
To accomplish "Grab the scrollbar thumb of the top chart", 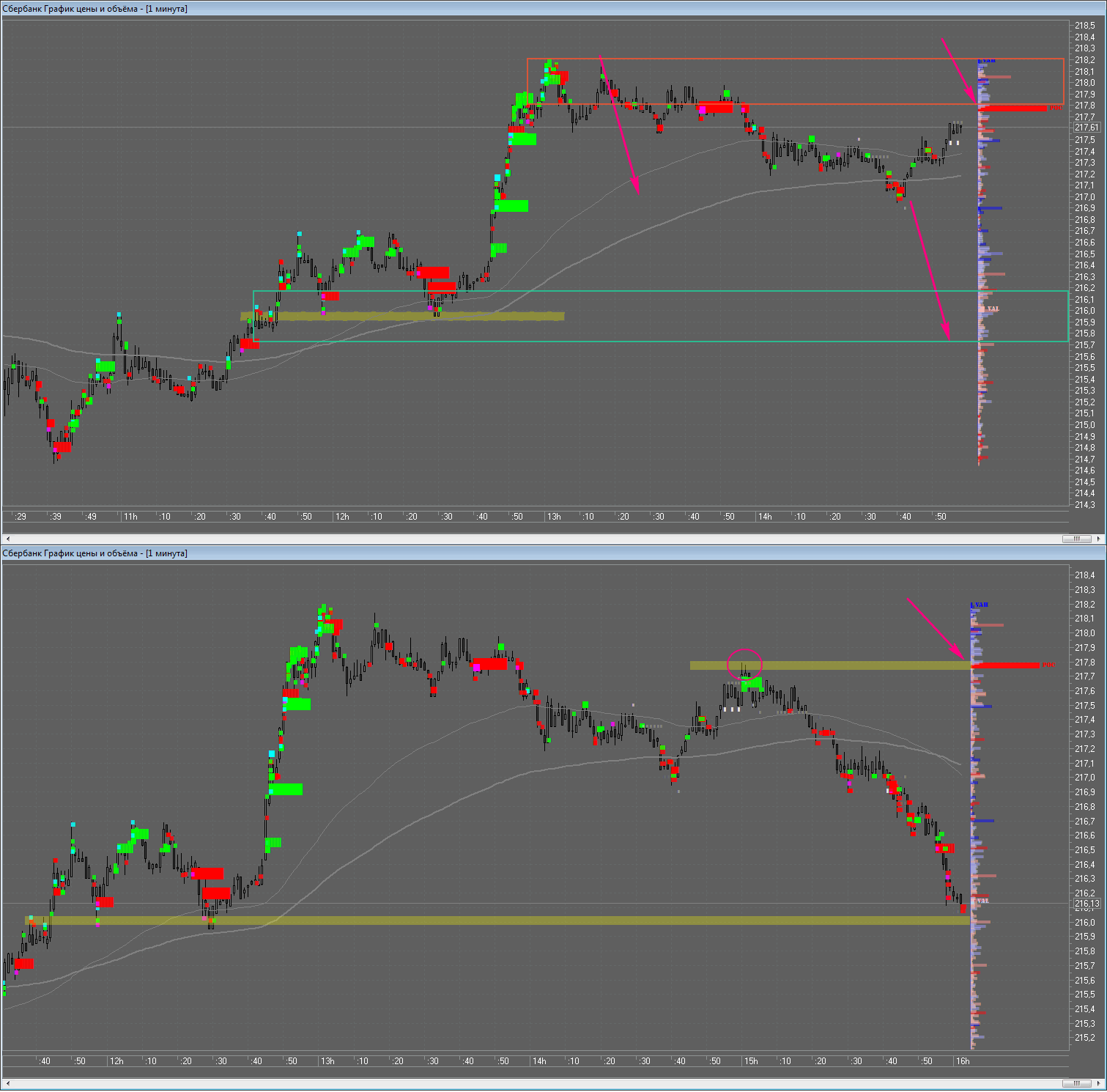I will tap(1077, 539).
